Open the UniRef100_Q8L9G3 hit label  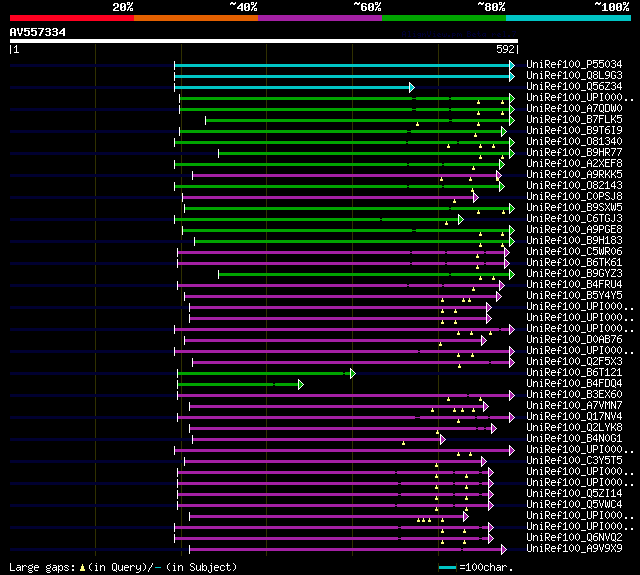pyautogui.click(x=574, y=75)
